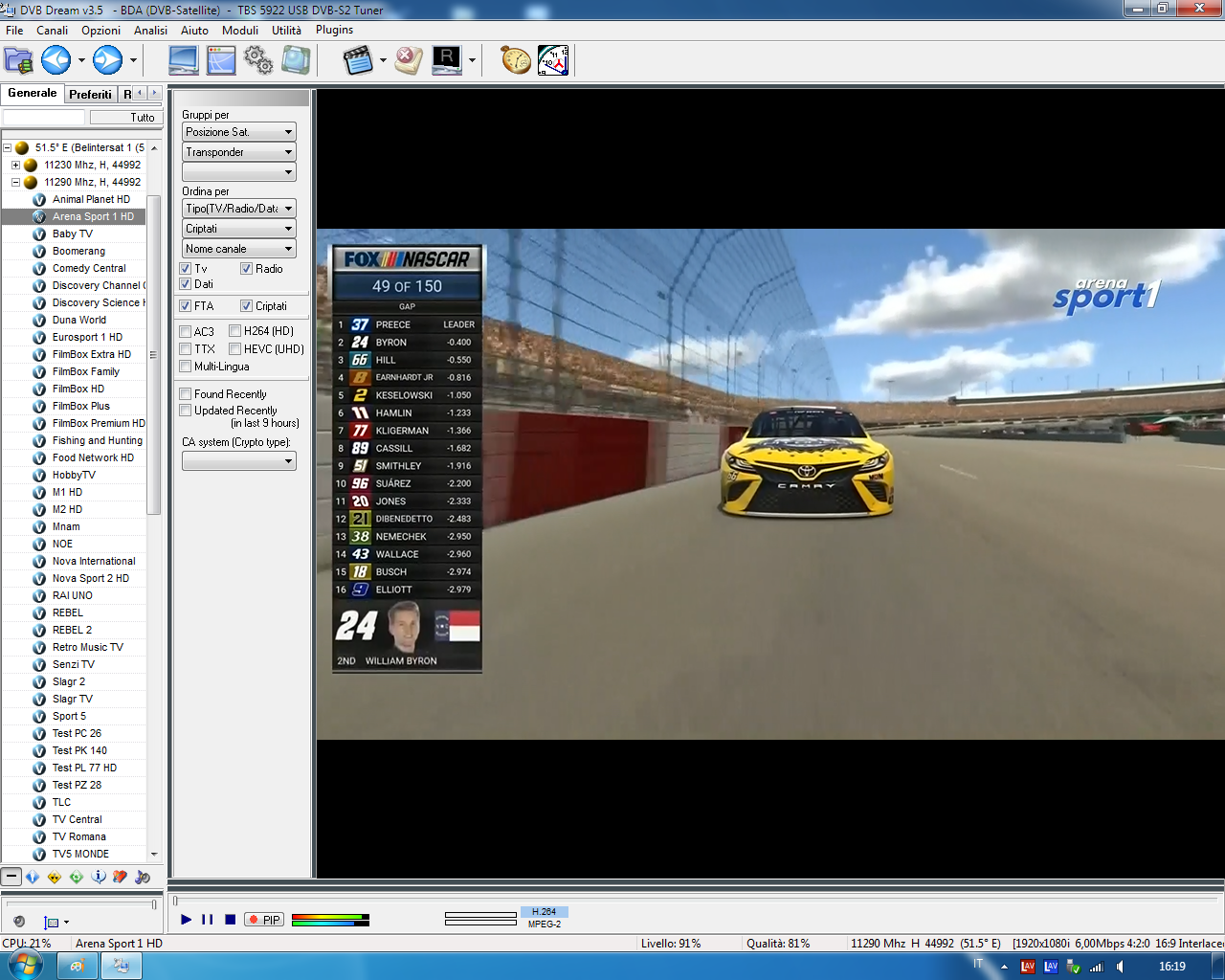Toggle the Radio checkbox

pyautogui.click(x=246, y=269)
